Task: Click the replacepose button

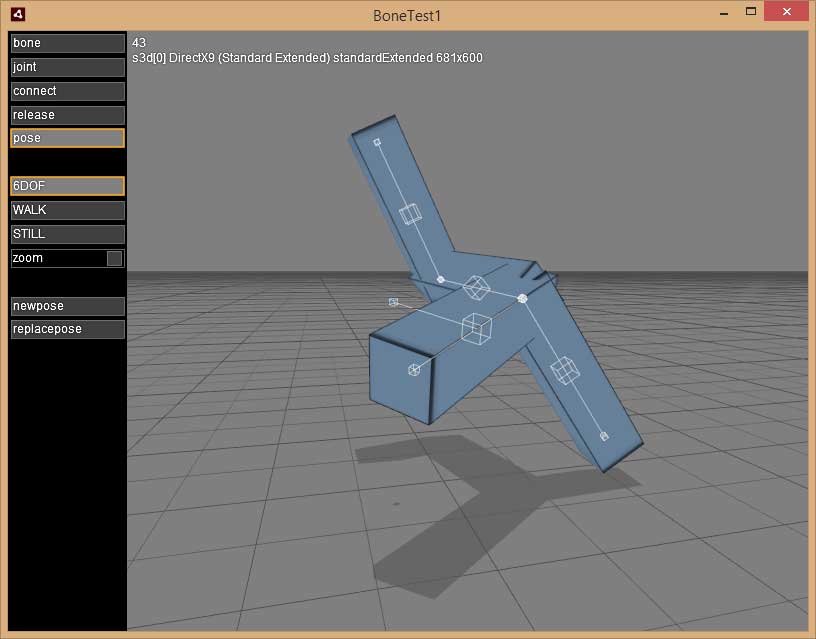Action: 67,329
